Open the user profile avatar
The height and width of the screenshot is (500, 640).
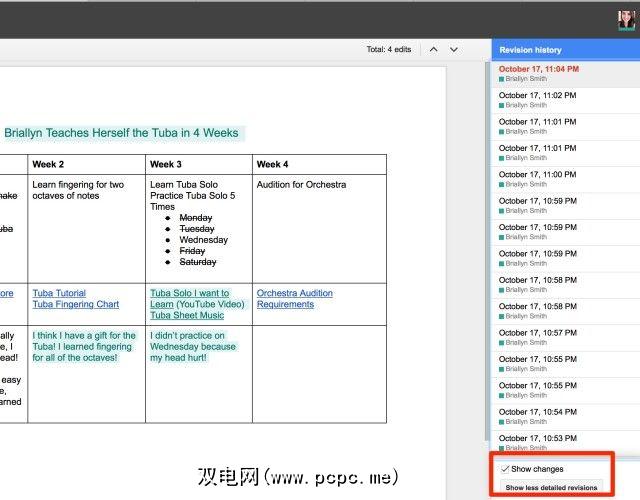[x=627, y=20]
